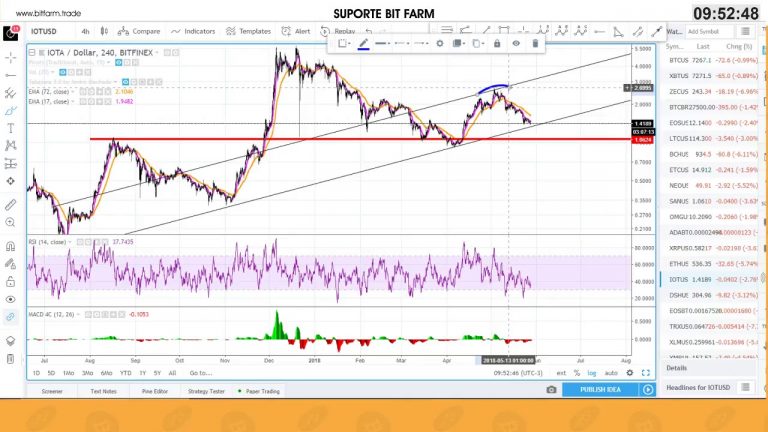Lock the selected drawing
Screen dimensions: 768x432
(497, 44)
